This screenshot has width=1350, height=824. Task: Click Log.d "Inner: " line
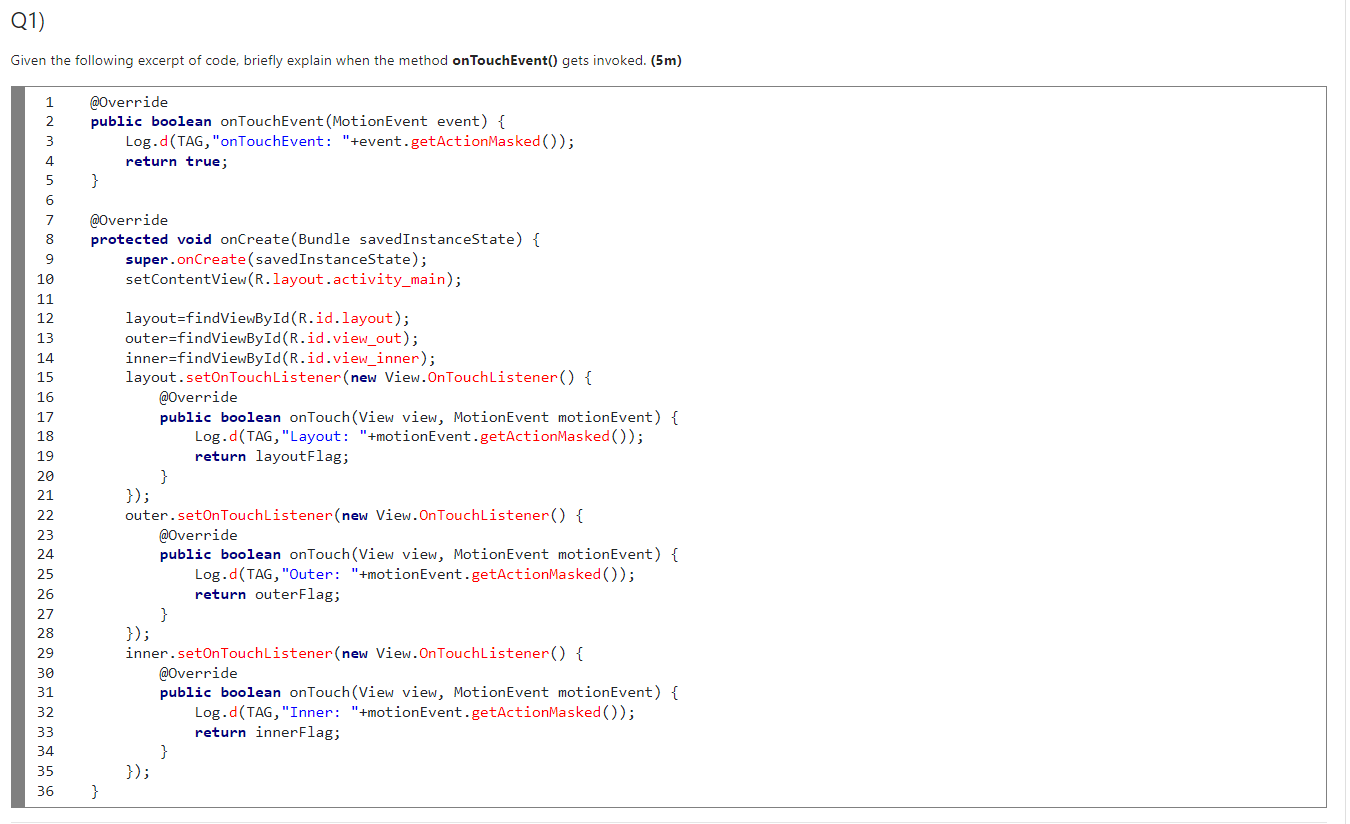coord(415,712)
